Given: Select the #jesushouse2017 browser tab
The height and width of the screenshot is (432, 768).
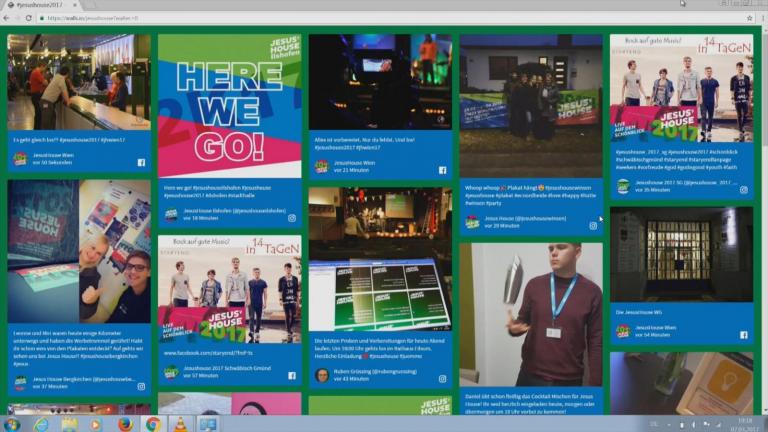Looking at the screenshot, I should [45, 5].
